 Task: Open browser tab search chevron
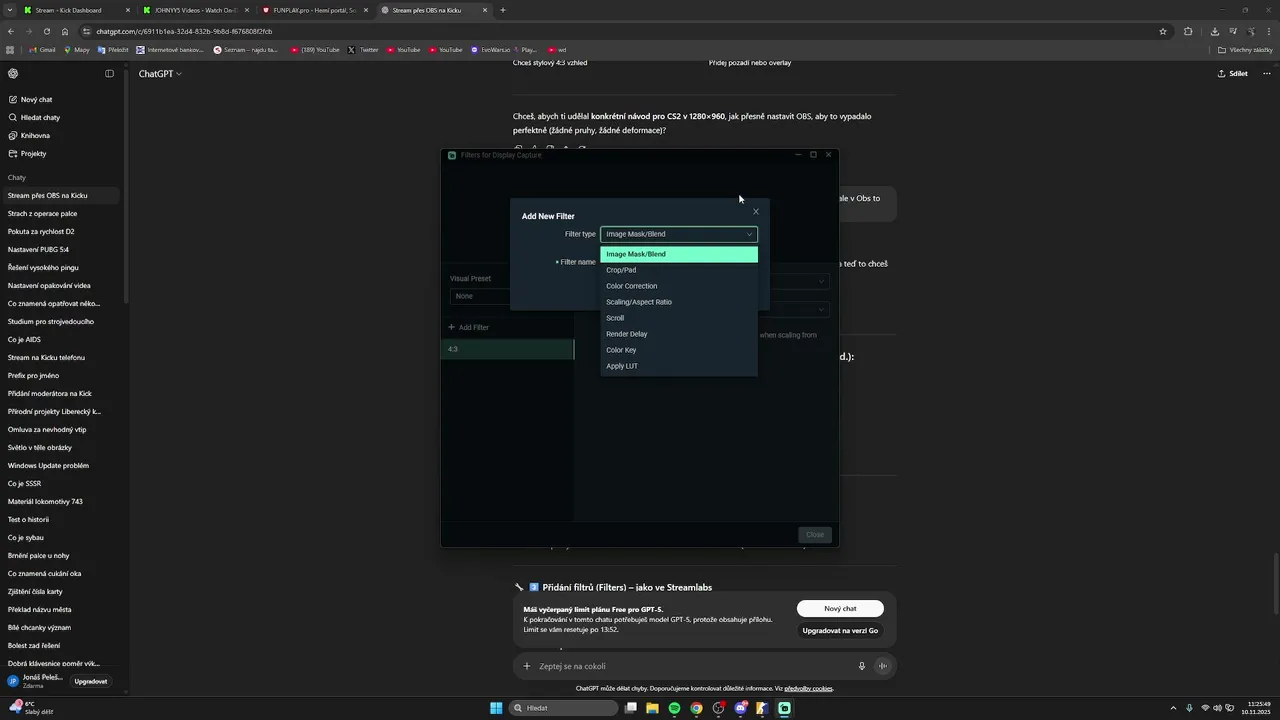pos(11,10)
